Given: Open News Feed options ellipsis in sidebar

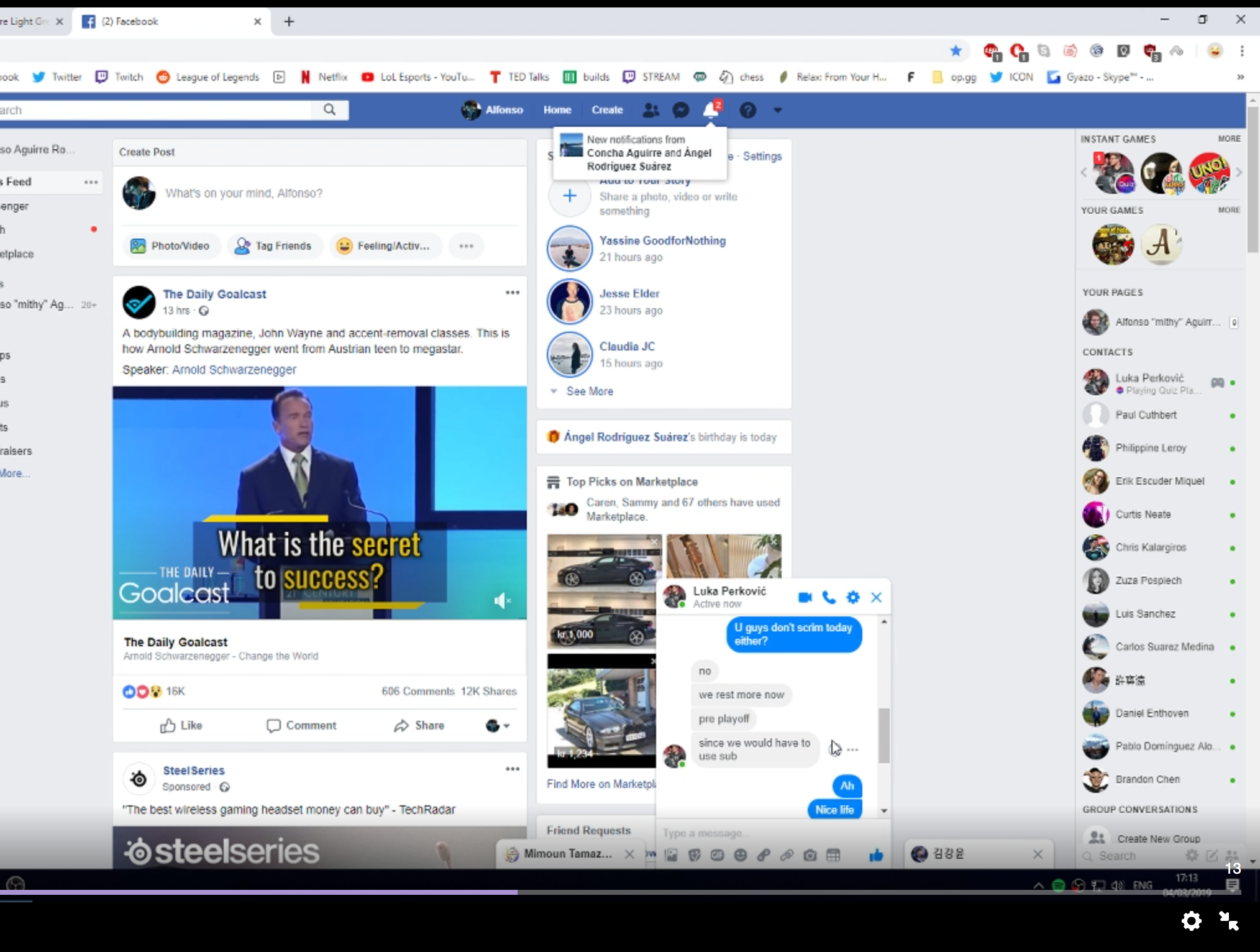Looking at the screenshot, I should point(91,182).
